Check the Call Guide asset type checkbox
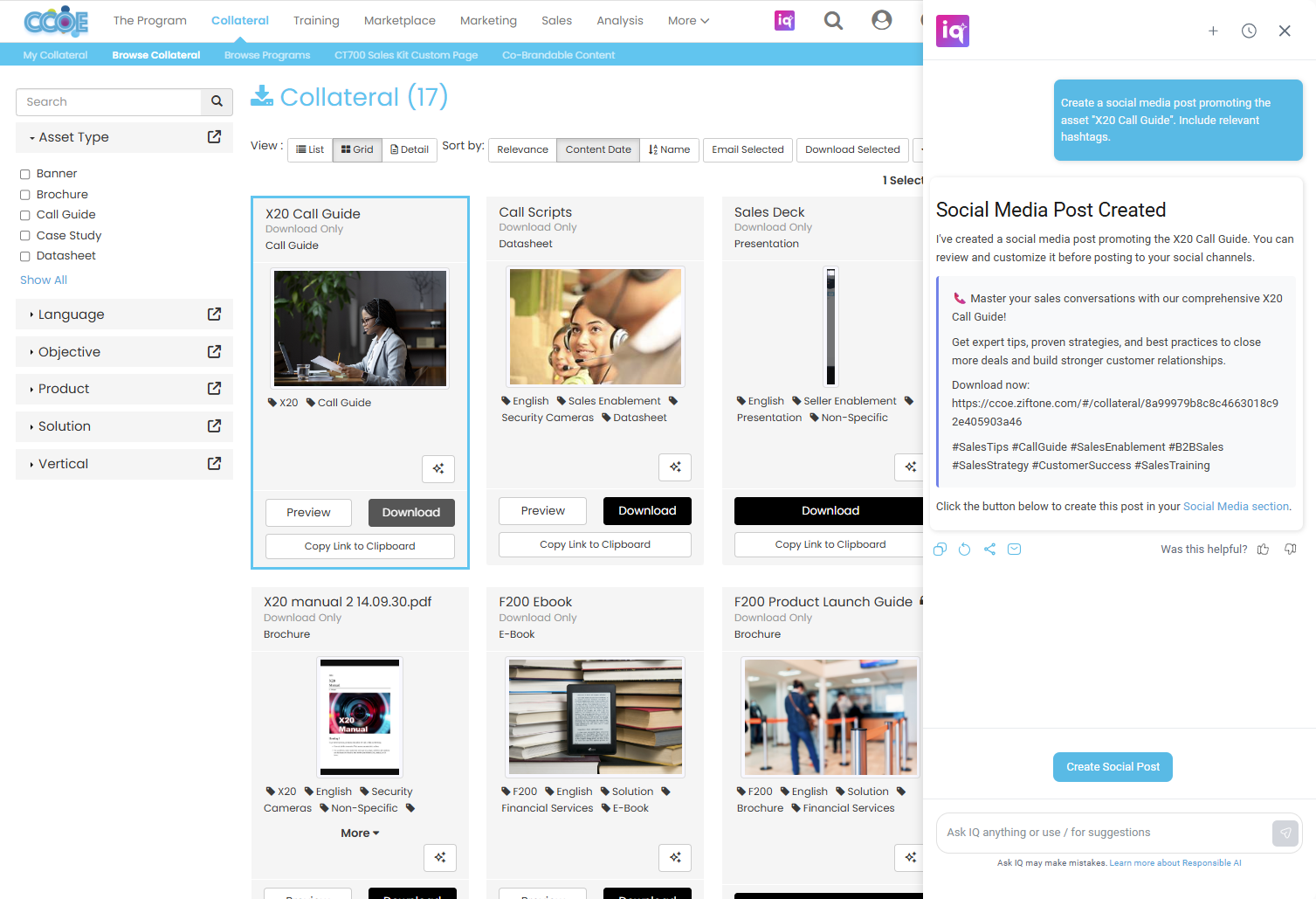This screenshot has height=899, width=1316. (x=25, y=215)
